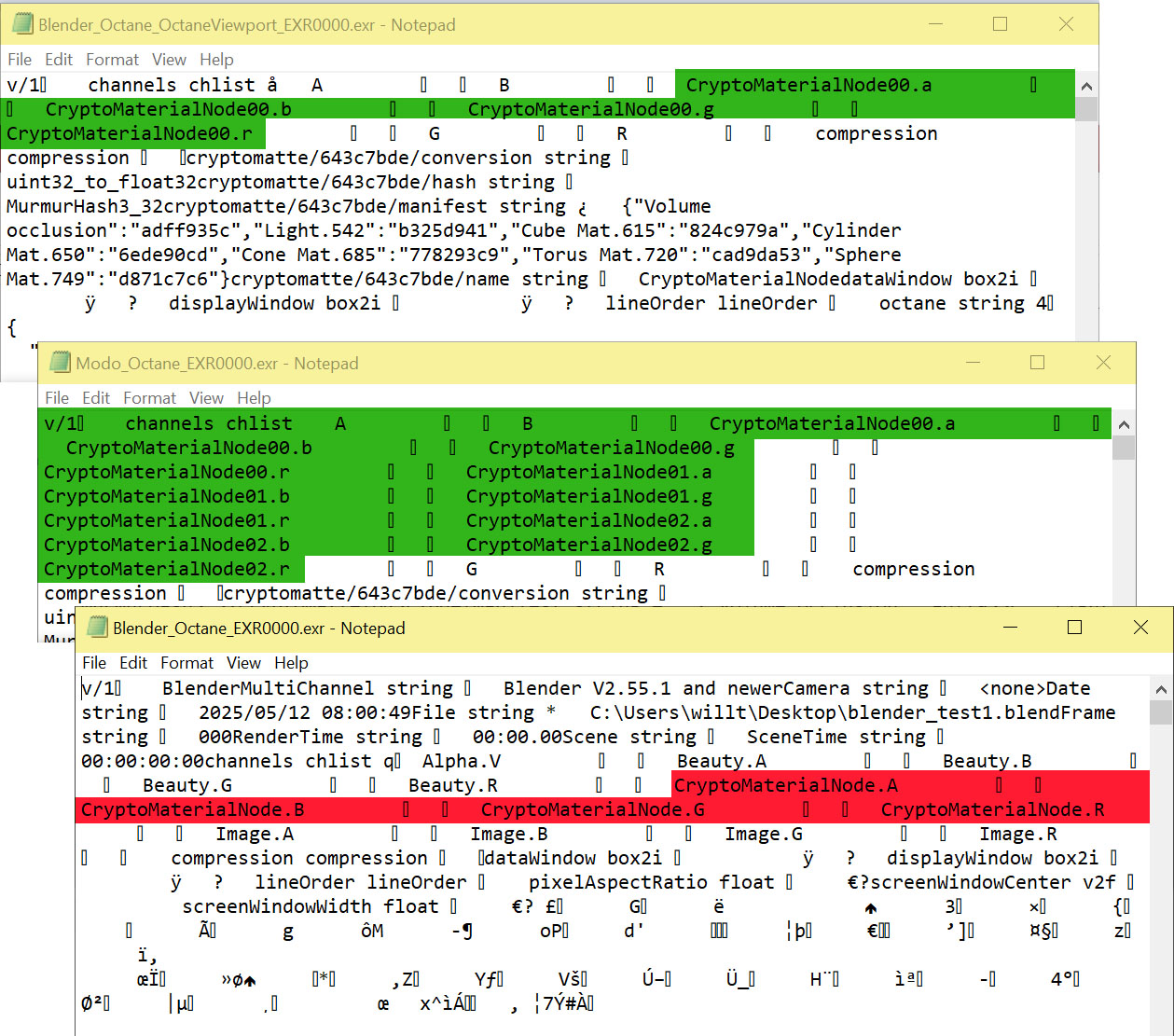Maximize the Blender_Octane_EXR0000 Notepad window
This screenshot has height=1036, width=1174.
(x=1074, y=628)
